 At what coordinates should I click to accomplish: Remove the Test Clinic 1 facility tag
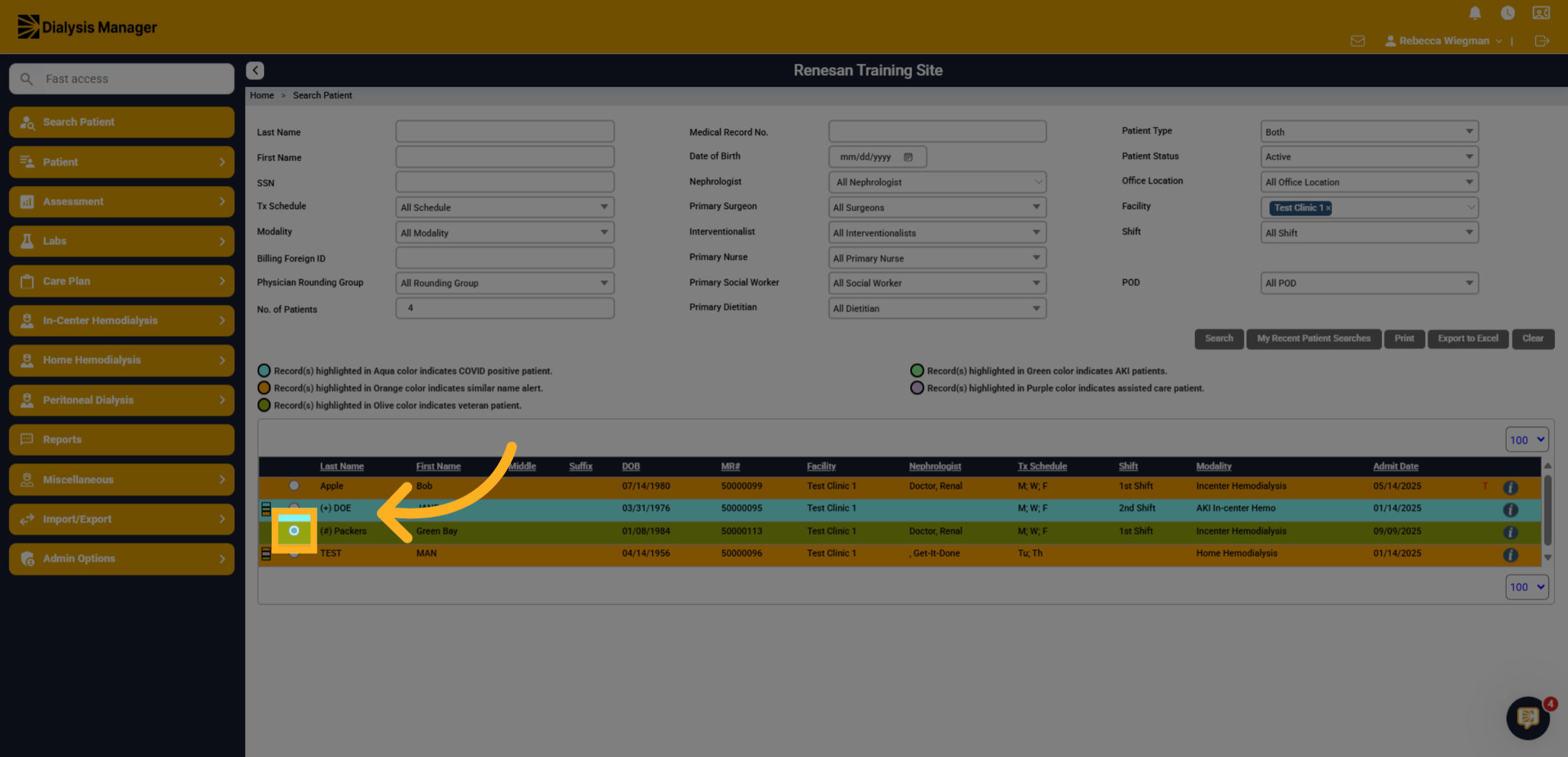[x=1328, y=208]
